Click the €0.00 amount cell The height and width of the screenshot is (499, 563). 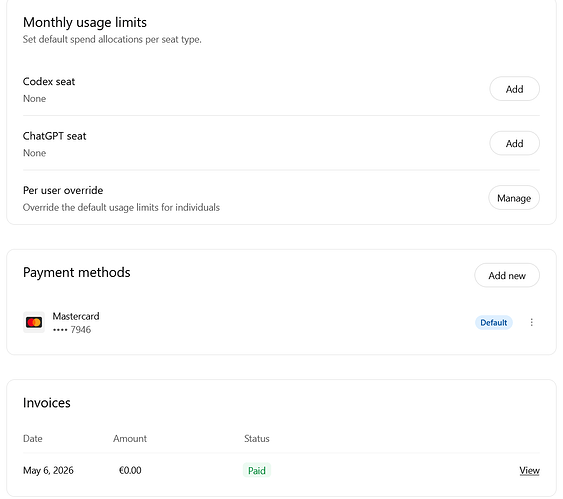tap(130, 470)
